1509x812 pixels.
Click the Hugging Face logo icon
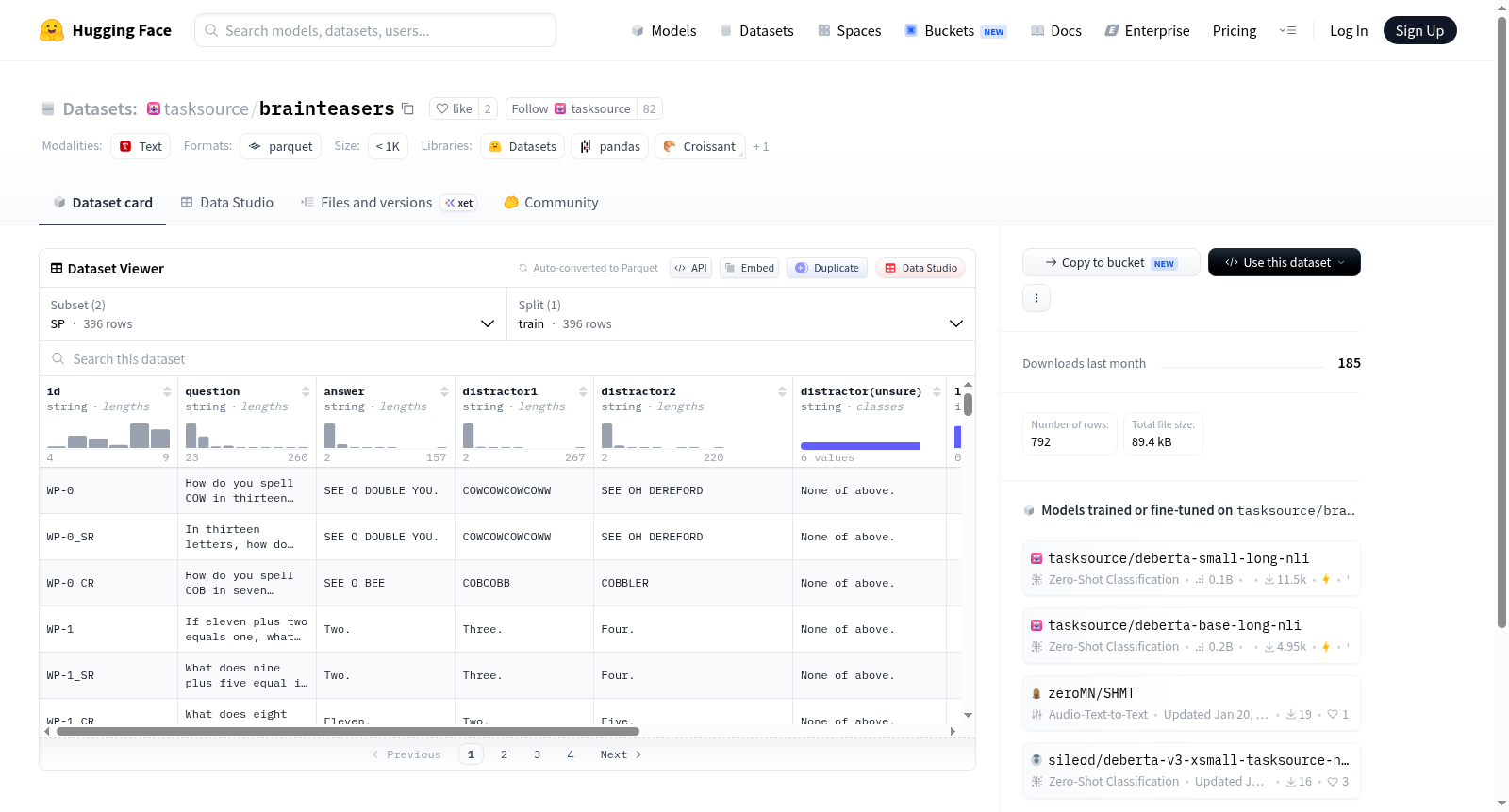[52, 30]
